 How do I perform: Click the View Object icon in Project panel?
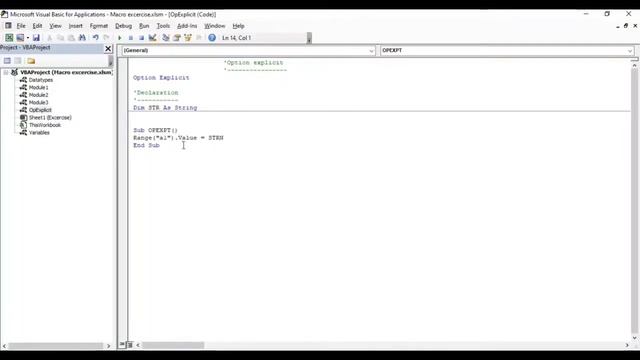[x=18, y=61]
